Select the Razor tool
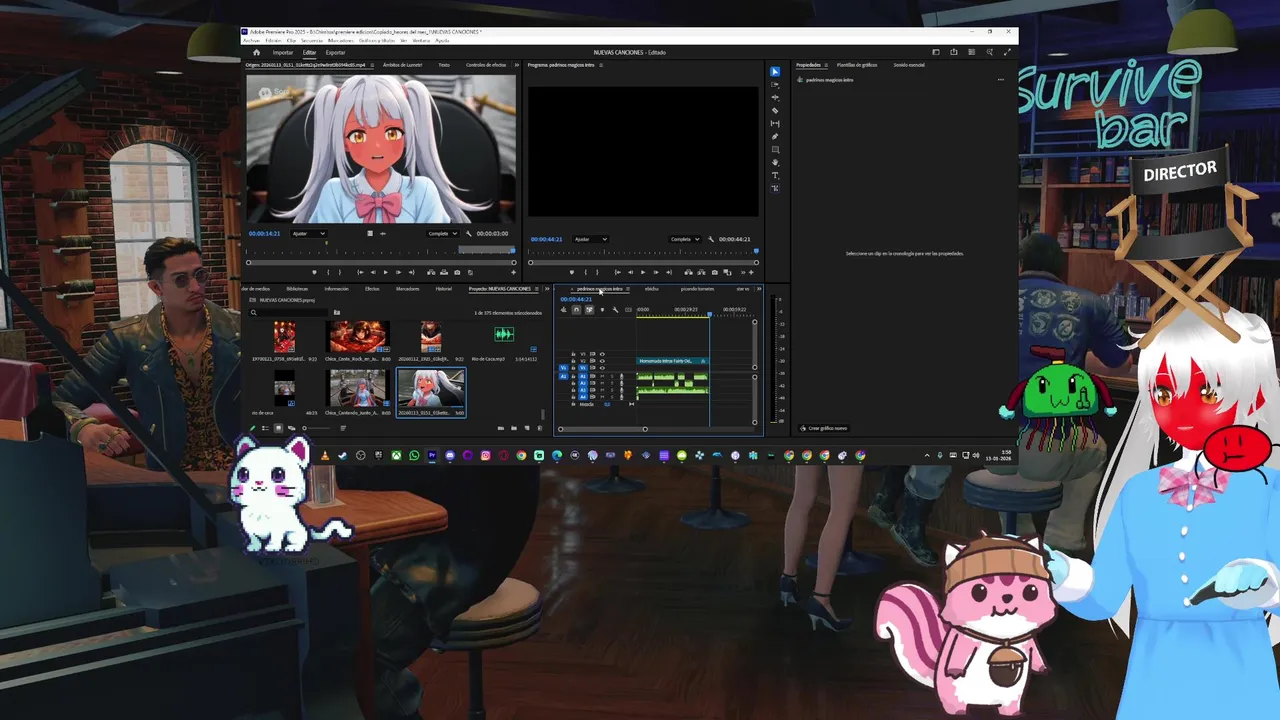This screenshot has height=720, width=1280. point(775,110)
